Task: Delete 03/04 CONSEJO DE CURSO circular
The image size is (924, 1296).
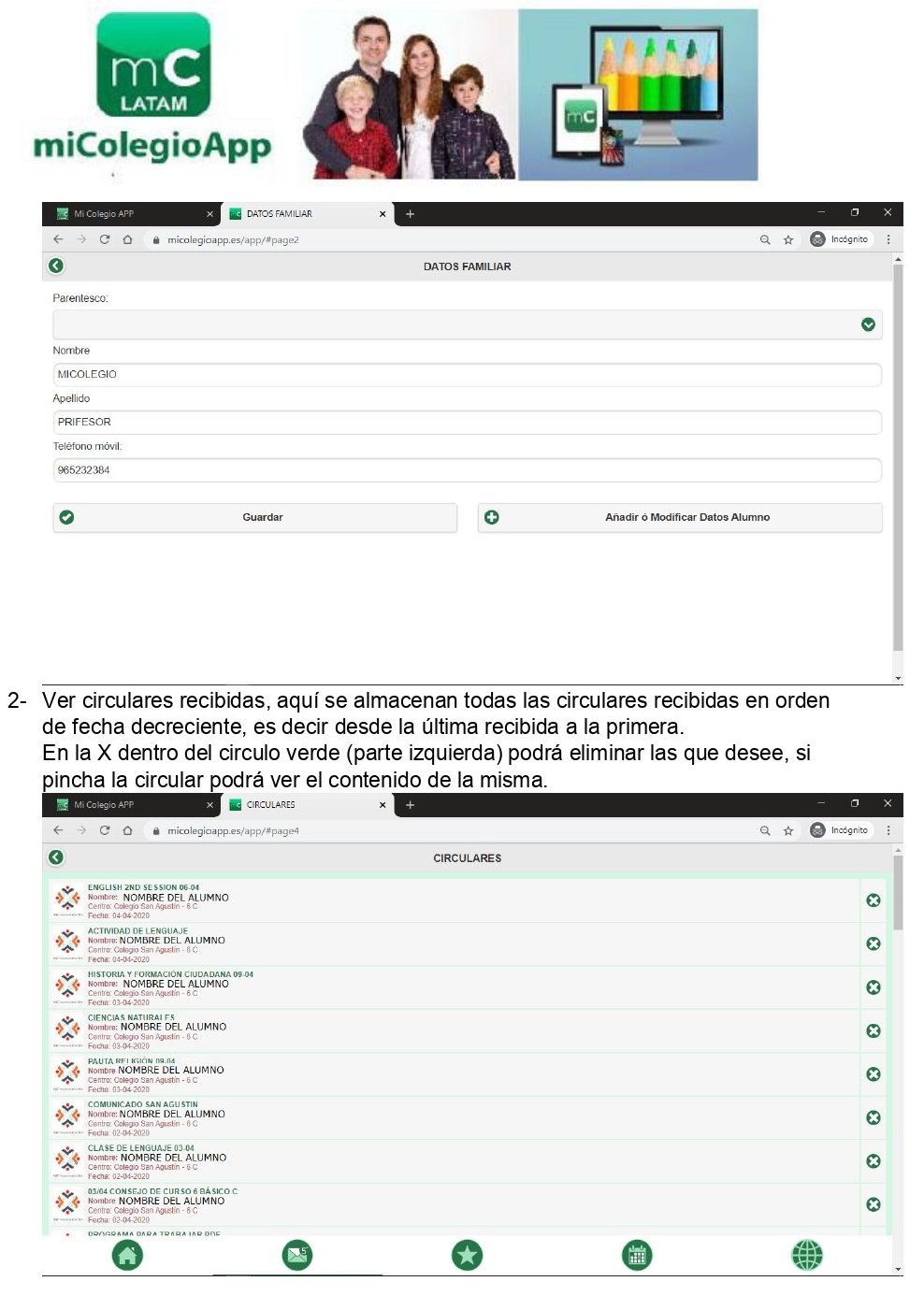Action: [873, 1204]
